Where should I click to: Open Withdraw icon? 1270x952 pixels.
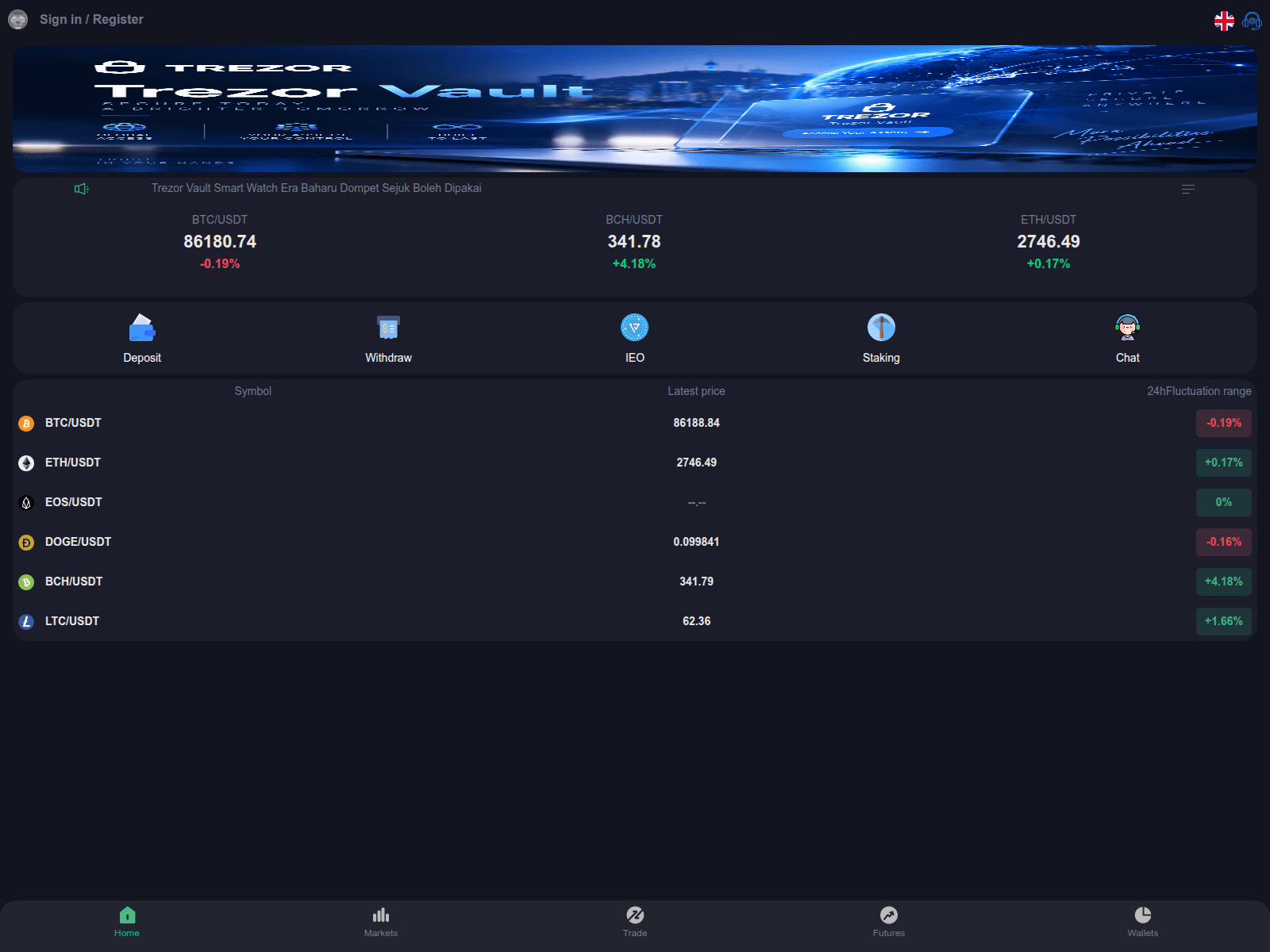(x=388, y=328)
